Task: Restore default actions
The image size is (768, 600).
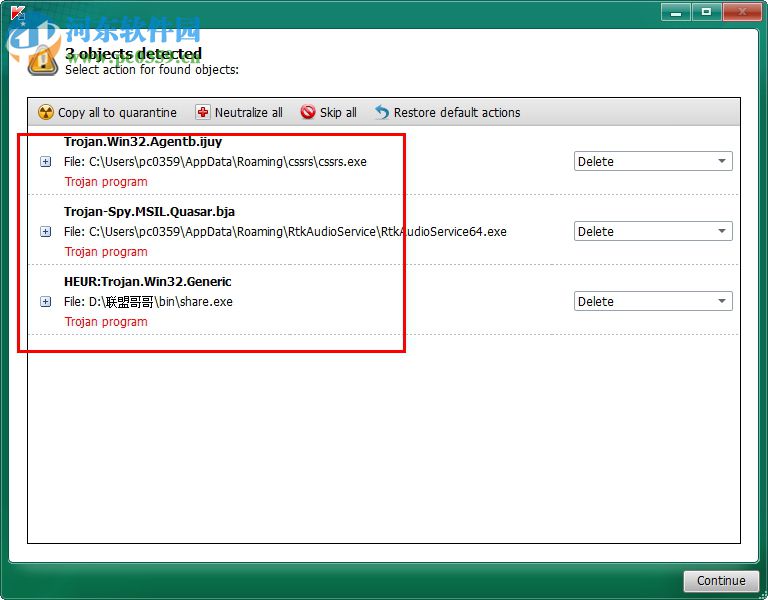Action: pos(448,113)
